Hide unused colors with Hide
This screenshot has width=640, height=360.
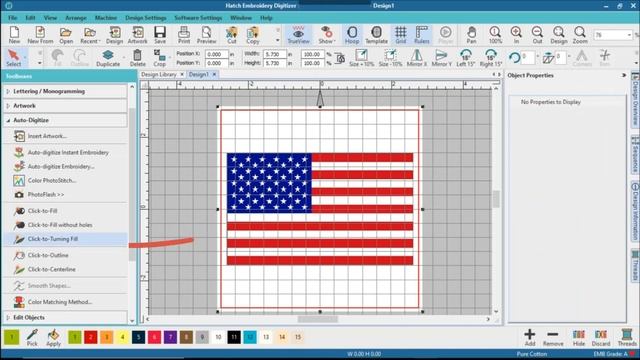click(579, 338)
